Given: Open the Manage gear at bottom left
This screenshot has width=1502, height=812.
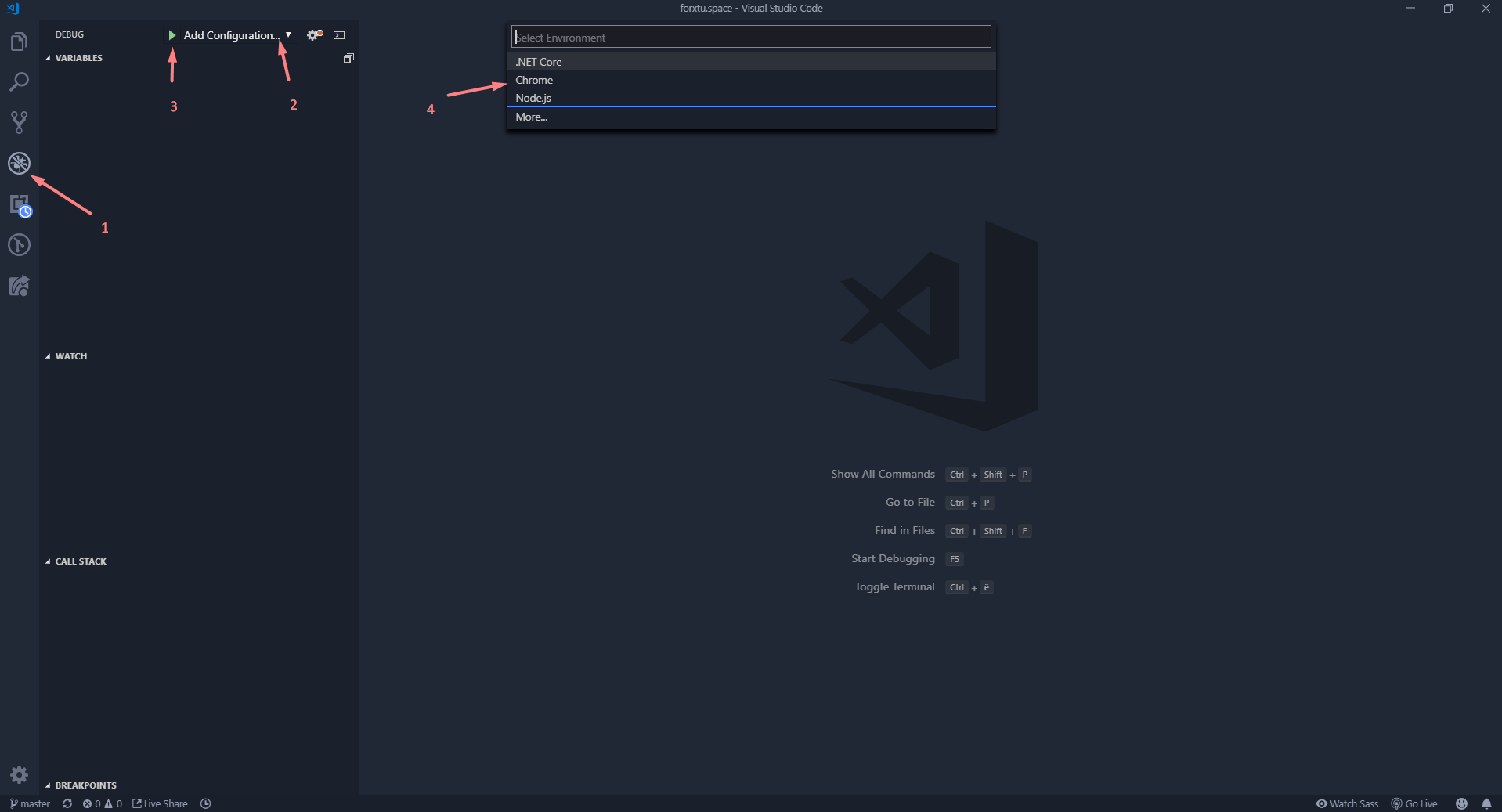Looking at the screenshot, I should point(19,774).
